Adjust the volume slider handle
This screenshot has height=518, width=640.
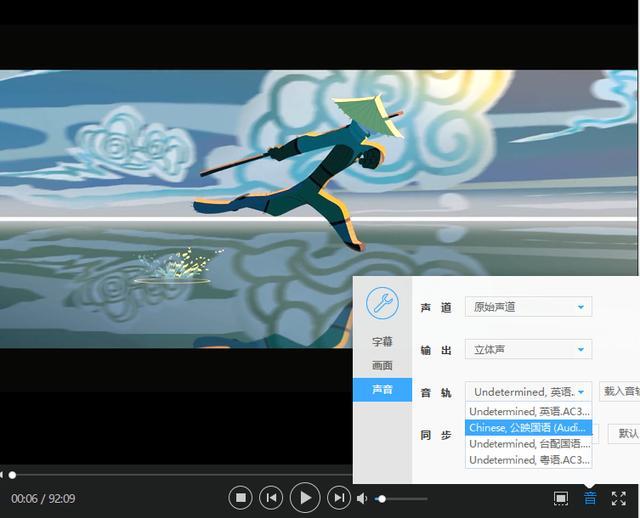(382, 499)
